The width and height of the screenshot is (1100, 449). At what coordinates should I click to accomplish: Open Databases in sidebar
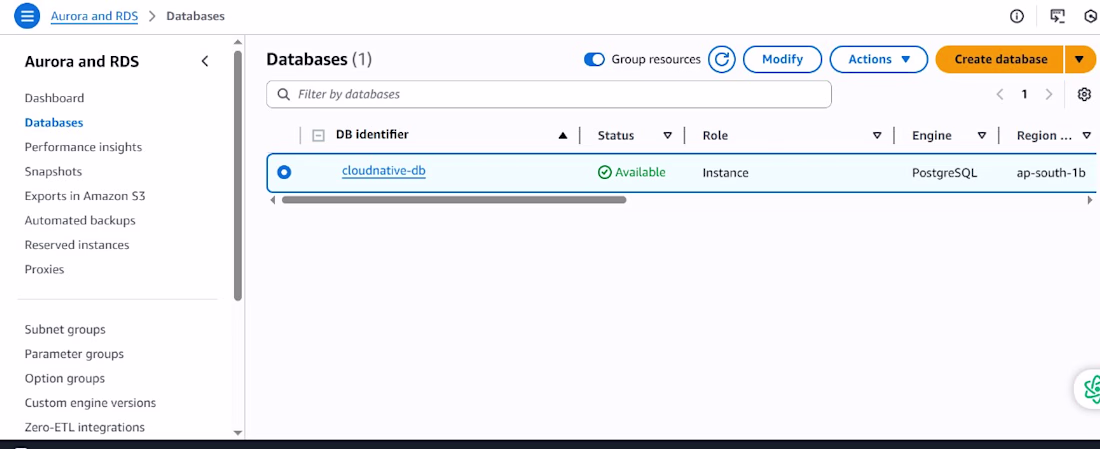click(54, 123)
